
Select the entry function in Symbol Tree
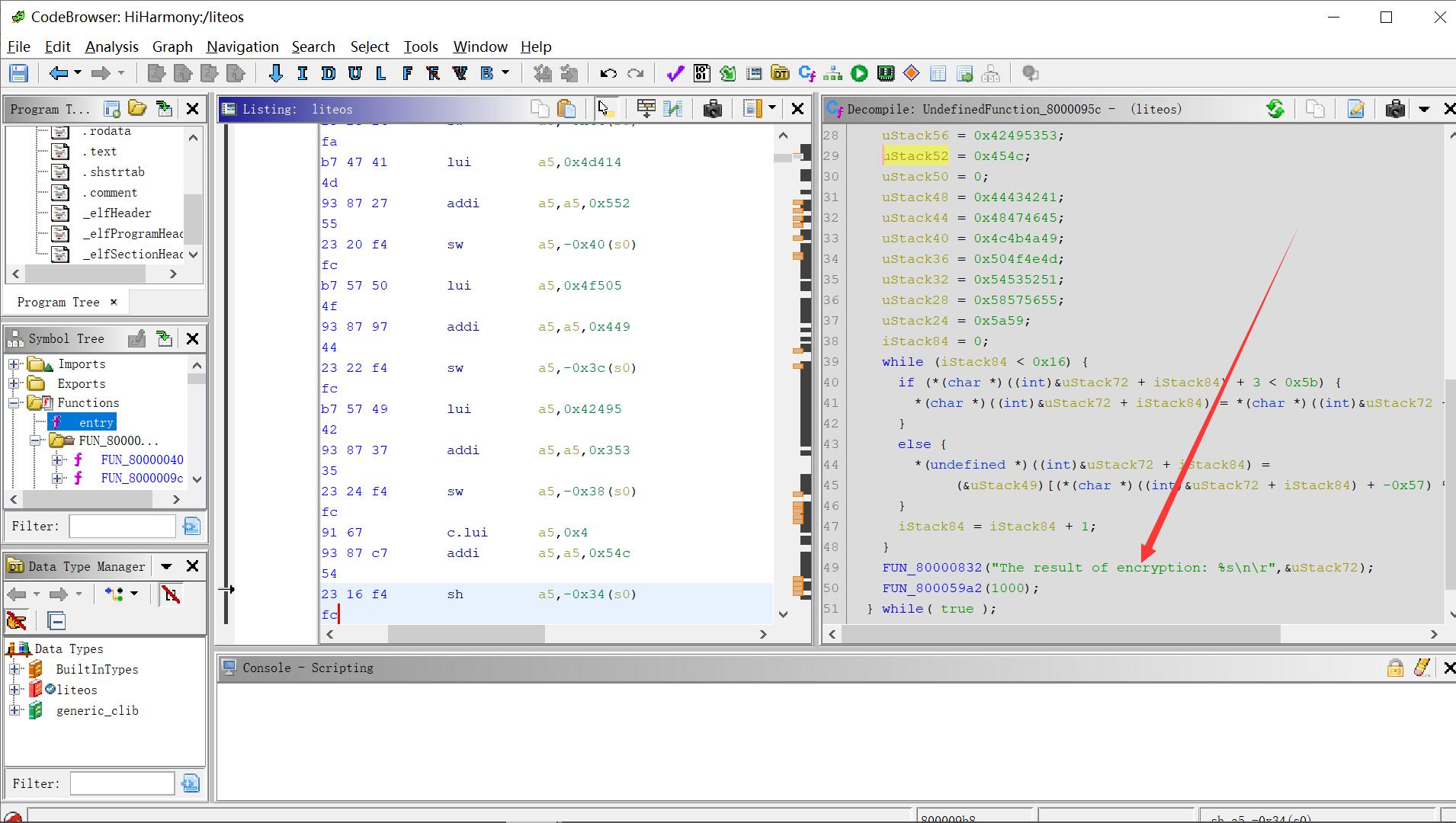point(95,422)
